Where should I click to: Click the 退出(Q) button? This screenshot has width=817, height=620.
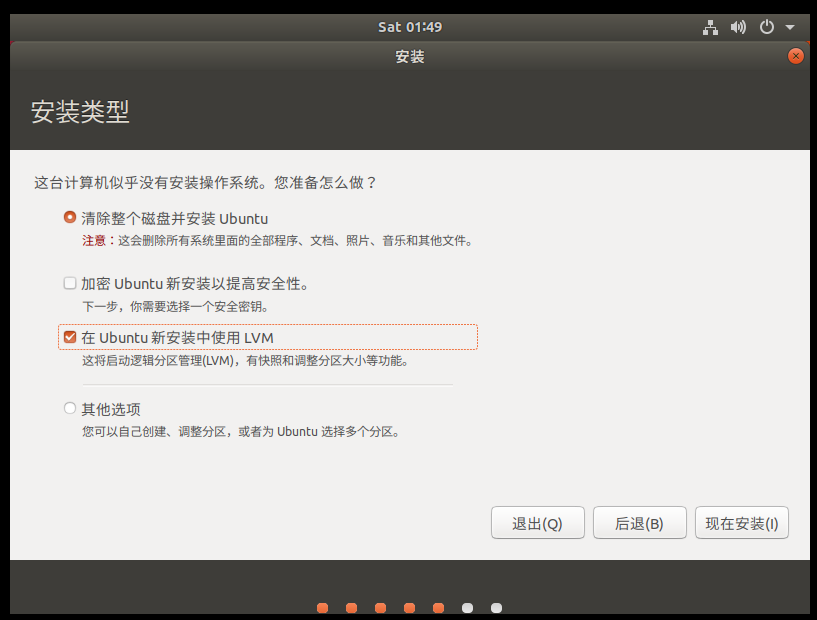[537, 523]
